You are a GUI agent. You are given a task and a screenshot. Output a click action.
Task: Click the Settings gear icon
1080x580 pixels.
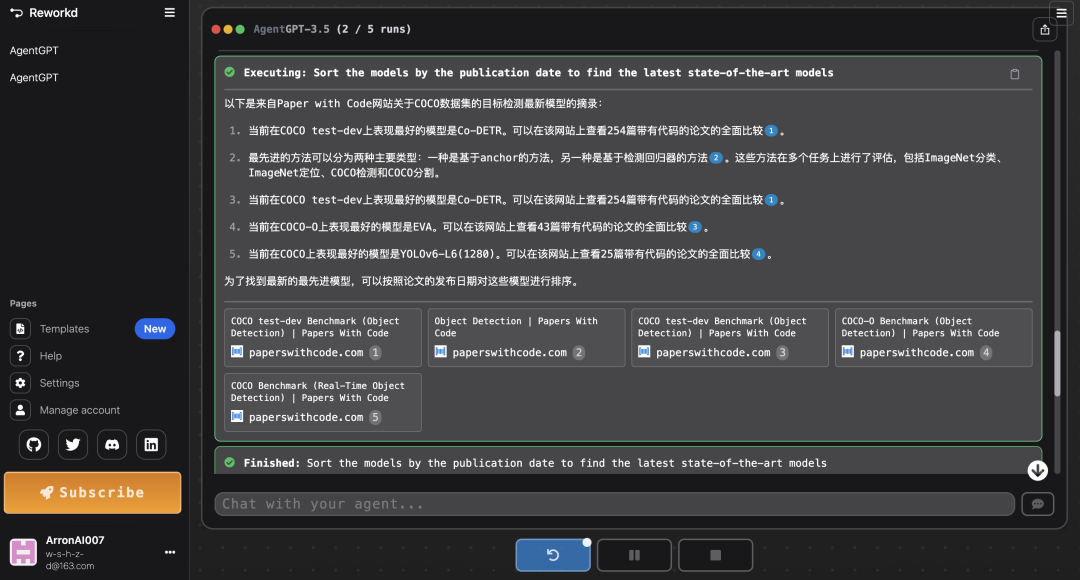click(20, 383)
